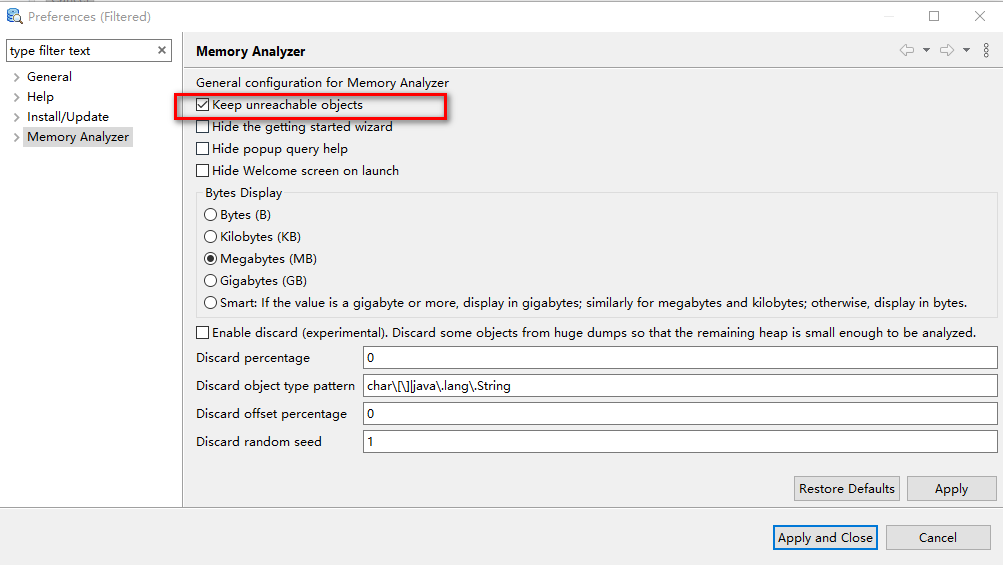Select Install/Update preferences category
The width and height of the screenshot is (1003, 565).
[68, 116]
